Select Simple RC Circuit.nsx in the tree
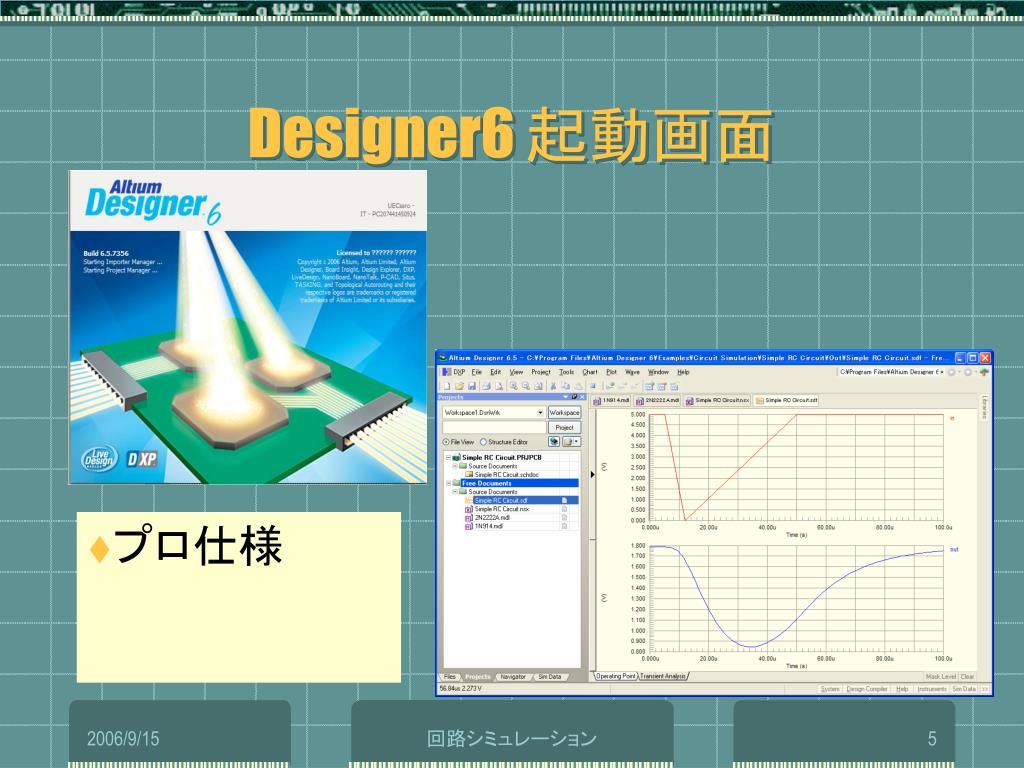 click(502, 509)
